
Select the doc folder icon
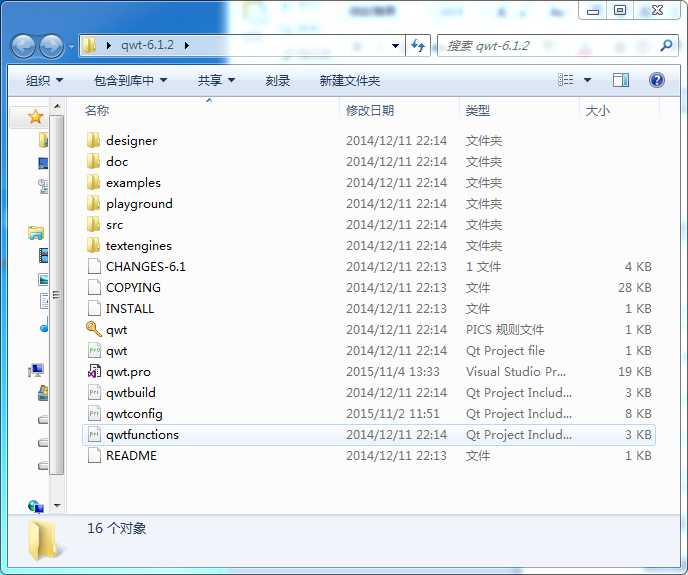click(93, 162)
